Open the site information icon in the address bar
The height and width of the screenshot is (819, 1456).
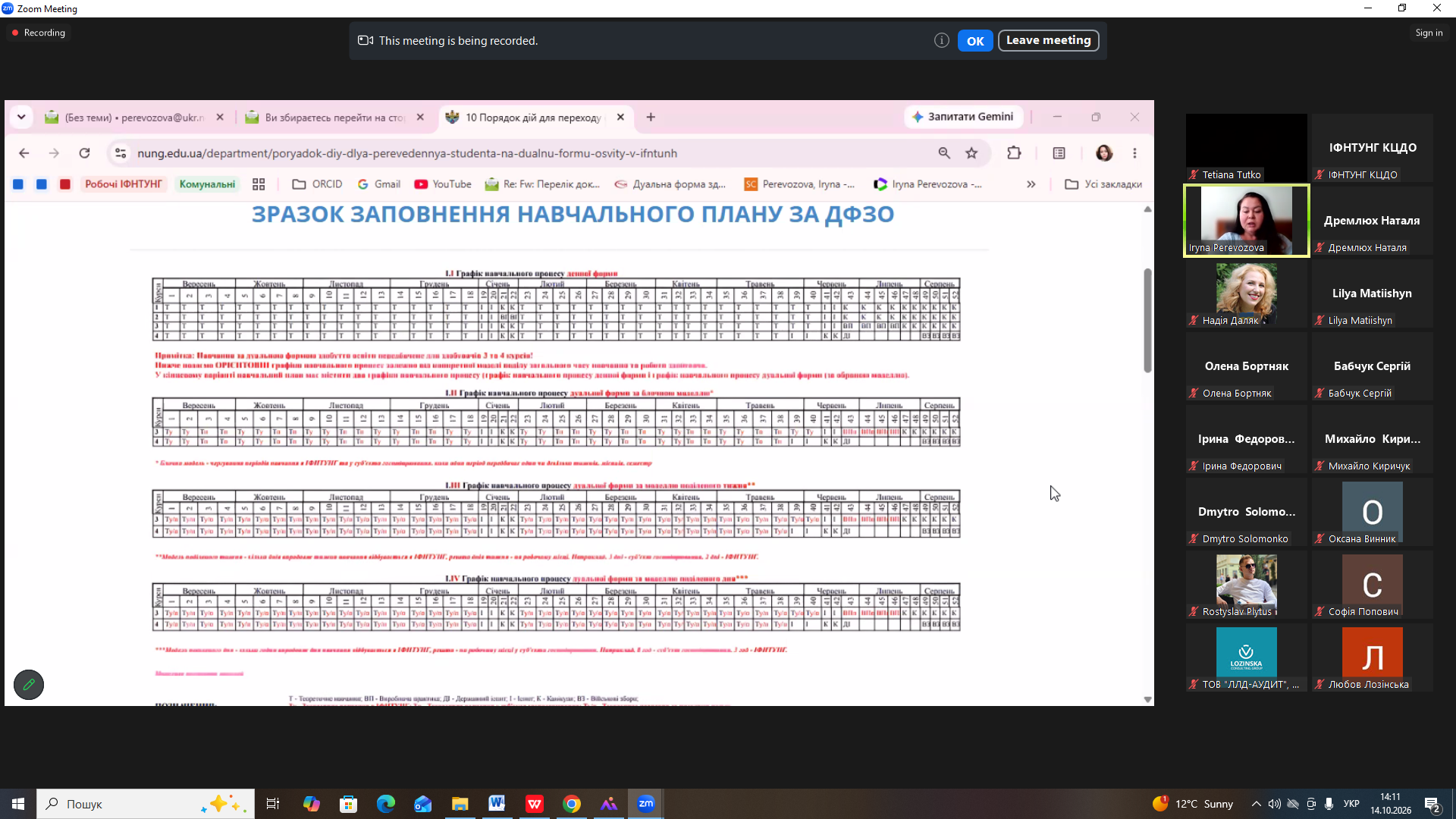120,153
